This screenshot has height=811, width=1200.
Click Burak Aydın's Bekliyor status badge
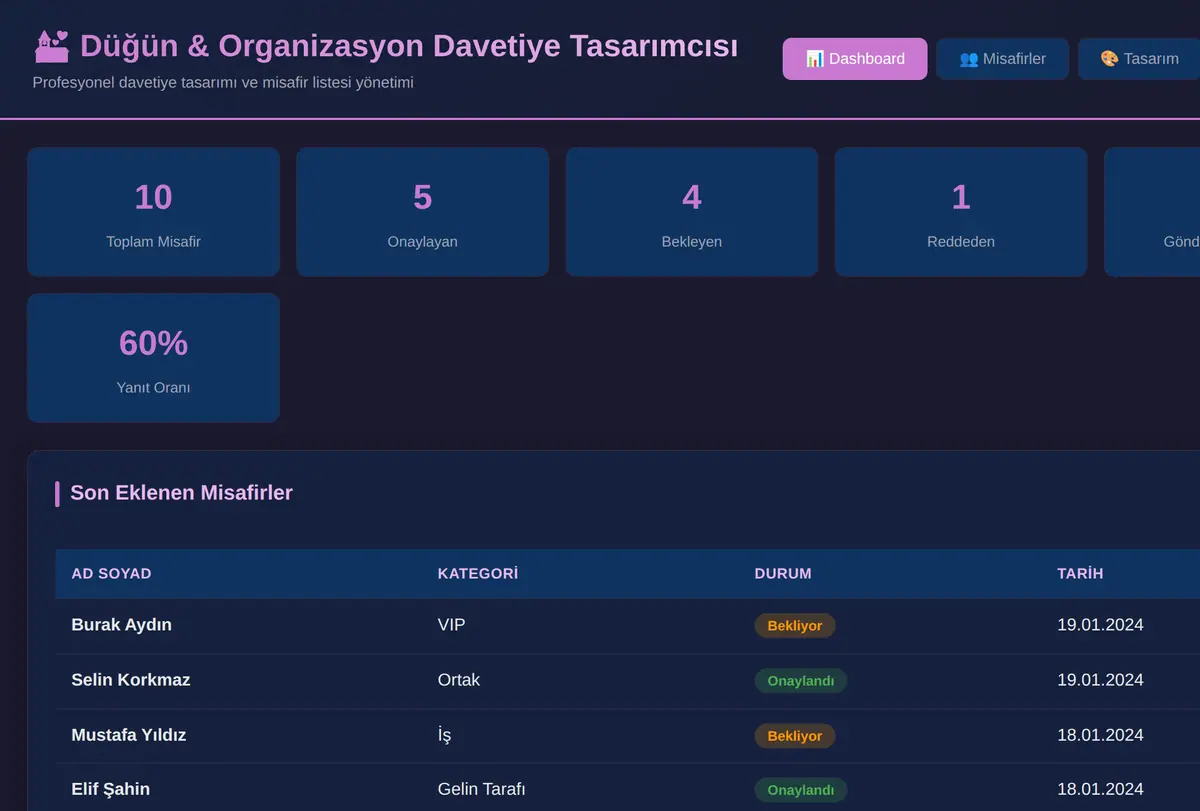point(795,626)
